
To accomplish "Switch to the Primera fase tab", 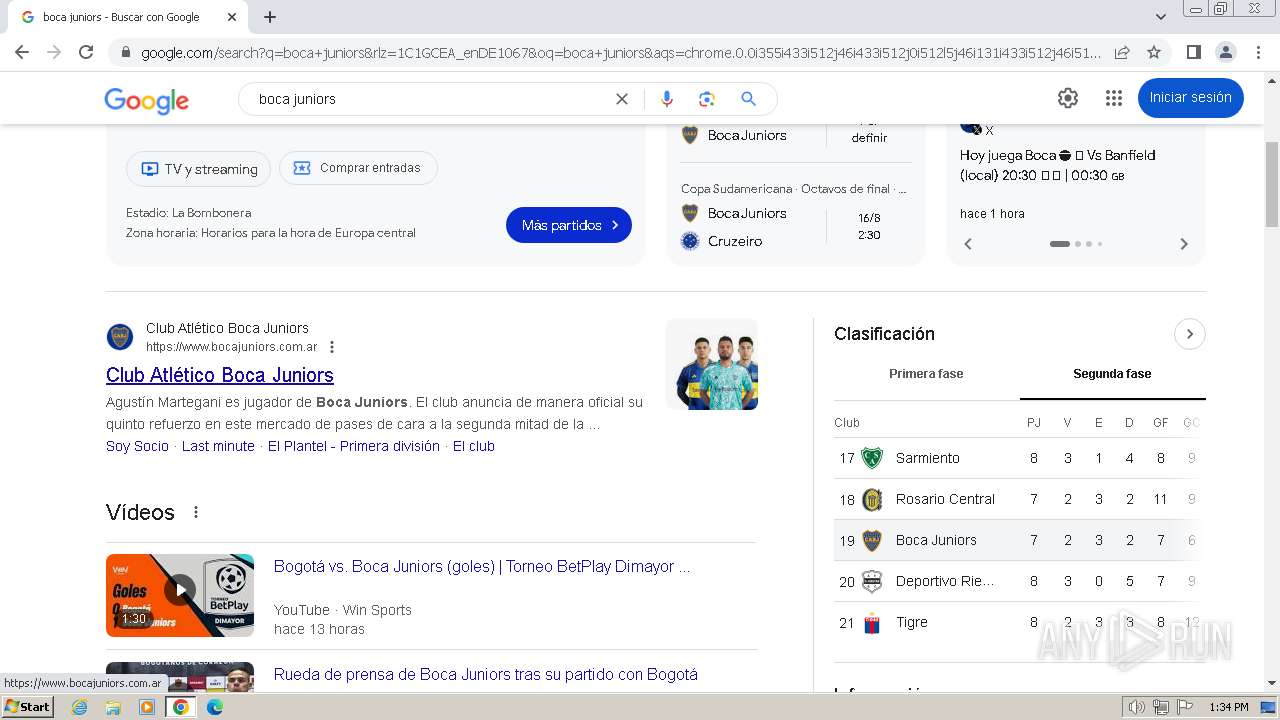I will click(x=926, y=374).
